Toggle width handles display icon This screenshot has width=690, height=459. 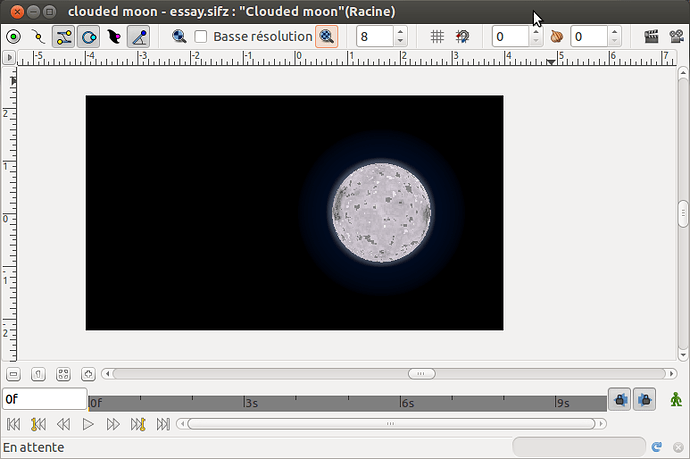114,37
